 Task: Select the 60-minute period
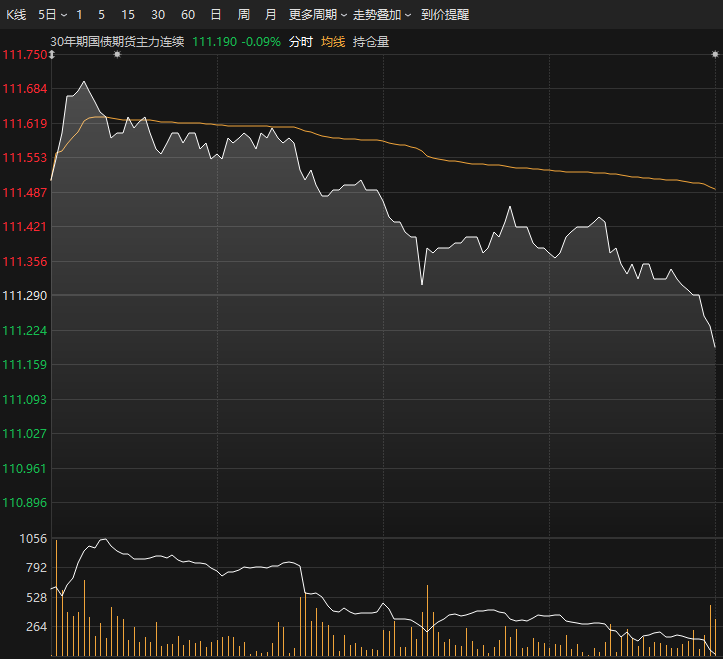coord(188,15)
